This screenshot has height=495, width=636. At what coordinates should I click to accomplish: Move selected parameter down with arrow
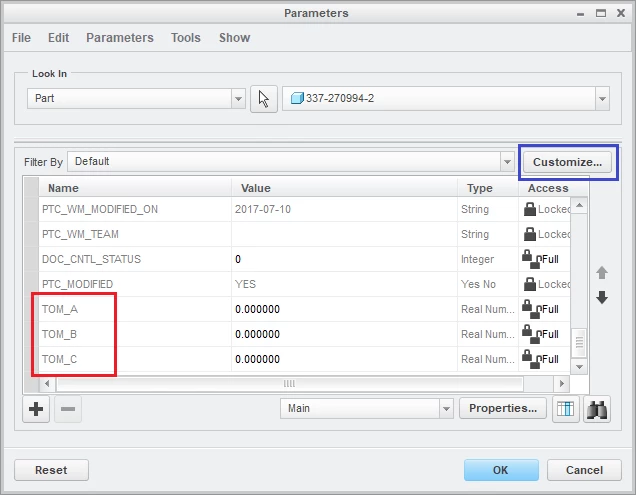click(602, 297)
